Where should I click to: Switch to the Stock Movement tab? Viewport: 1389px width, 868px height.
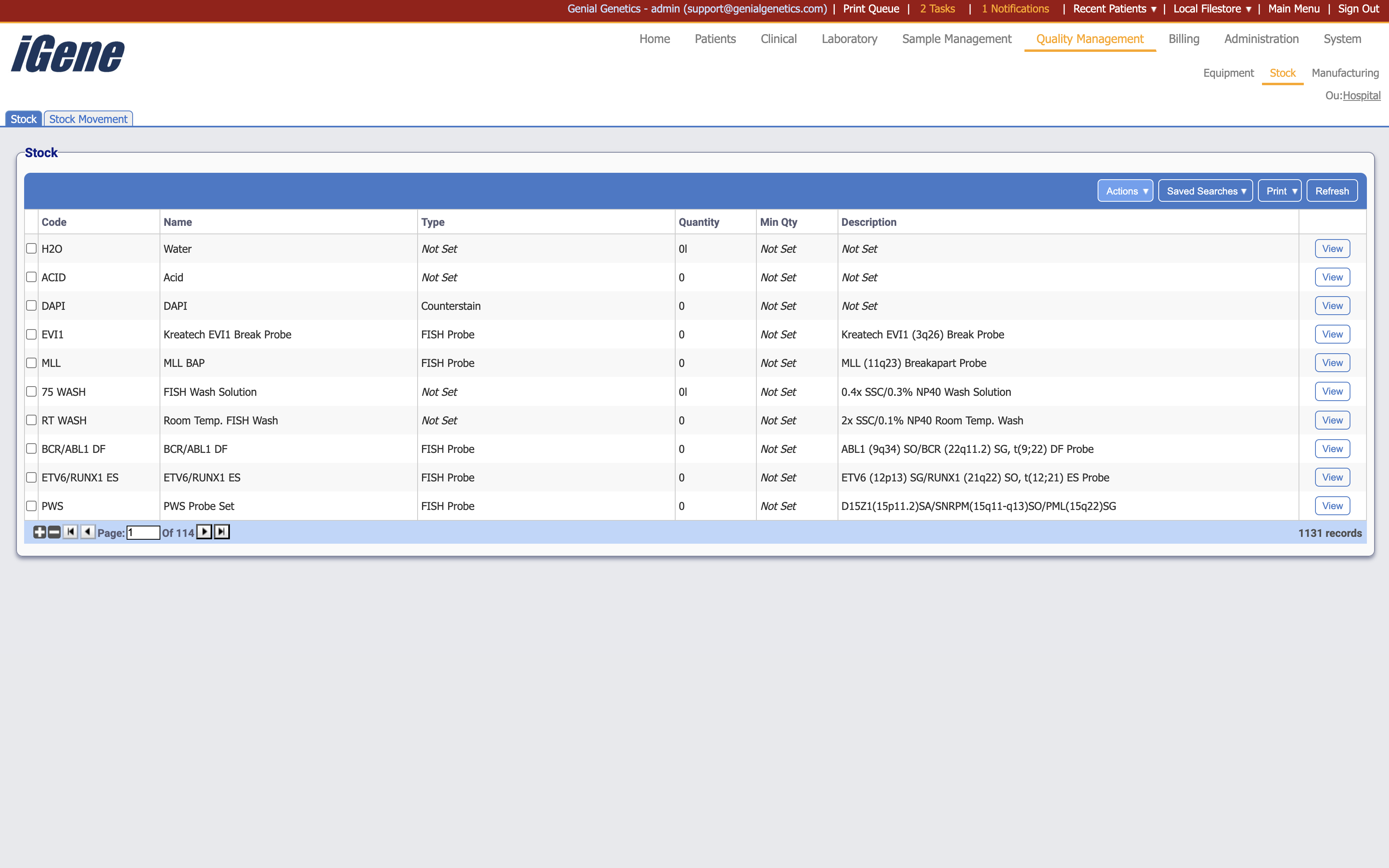pyautogui.click(x=88, y=119)
